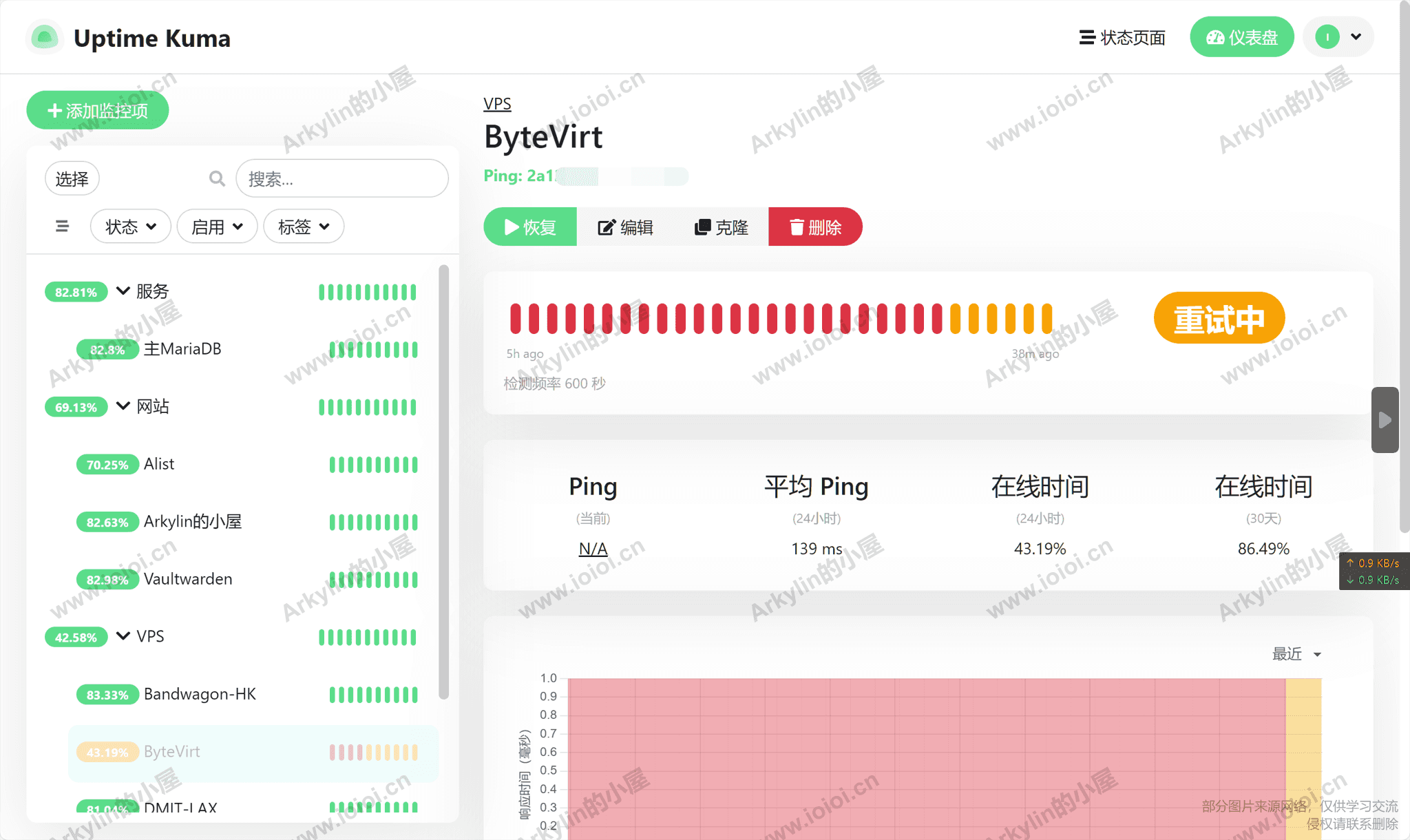
Task: Click the 检测频率 600 秒 text
Action: pyautogui.click(x=554, y=384)
